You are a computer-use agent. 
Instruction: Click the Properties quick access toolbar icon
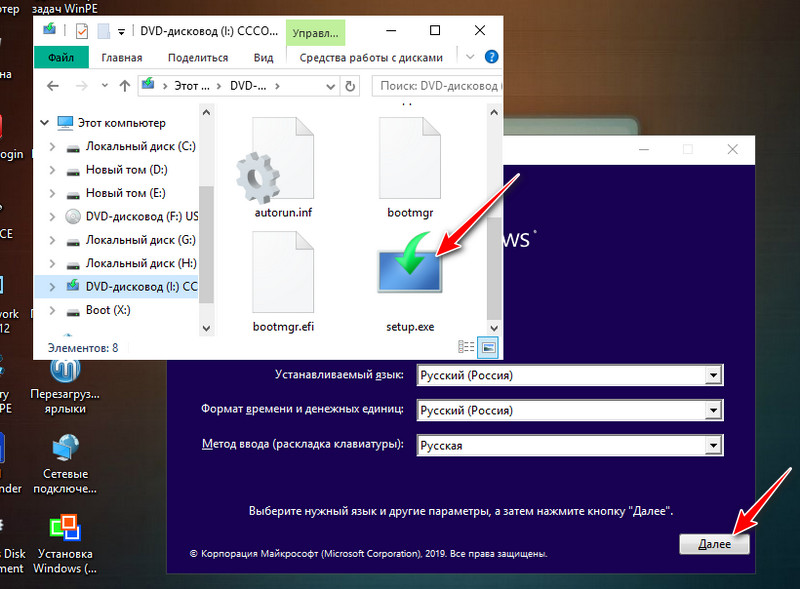click(82, 31)
